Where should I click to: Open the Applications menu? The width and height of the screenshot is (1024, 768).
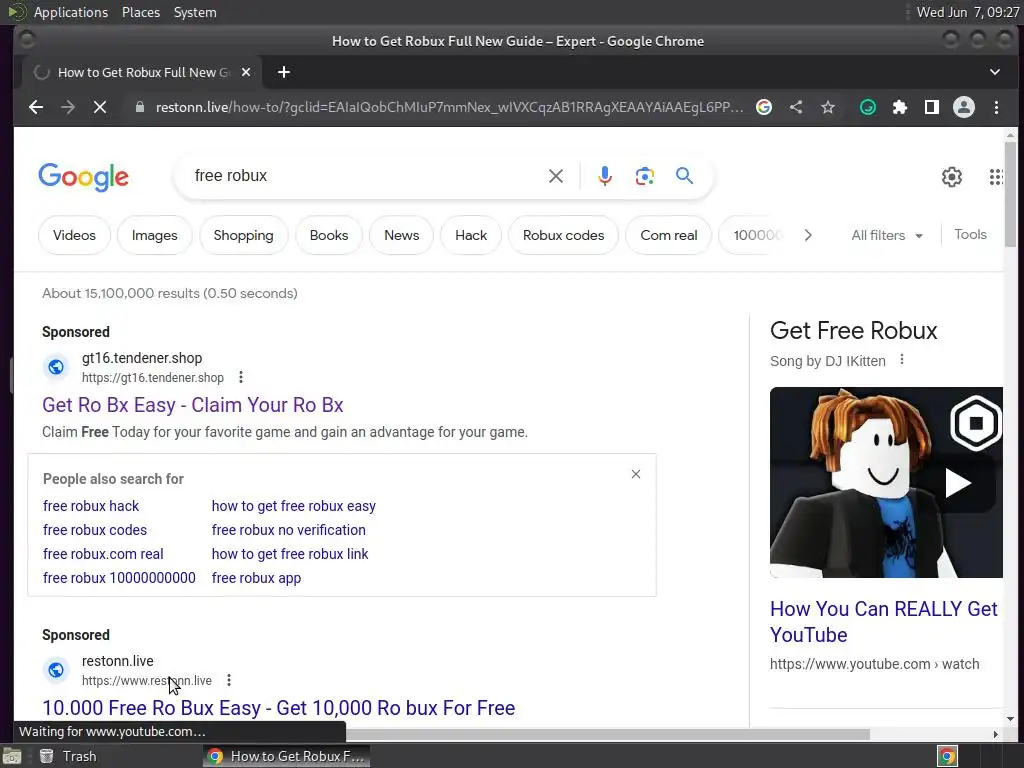click(71, 12)
